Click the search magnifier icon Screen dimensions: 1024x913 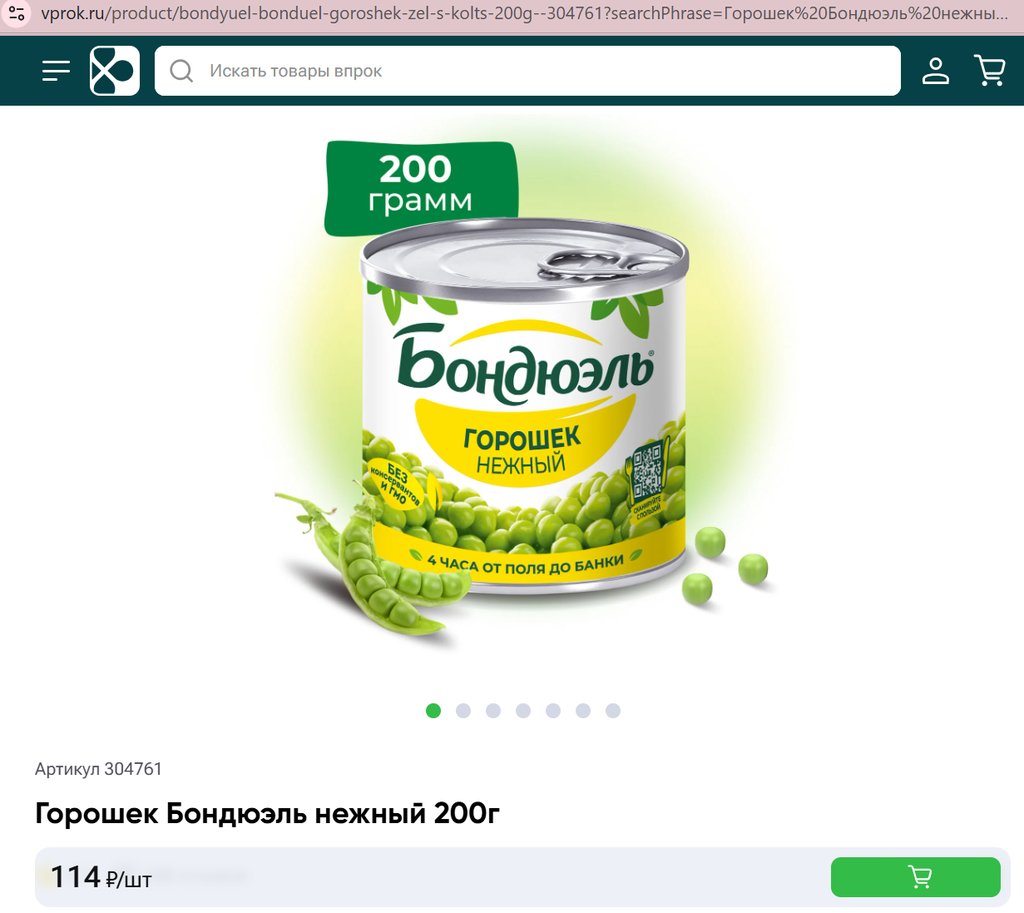181,71
